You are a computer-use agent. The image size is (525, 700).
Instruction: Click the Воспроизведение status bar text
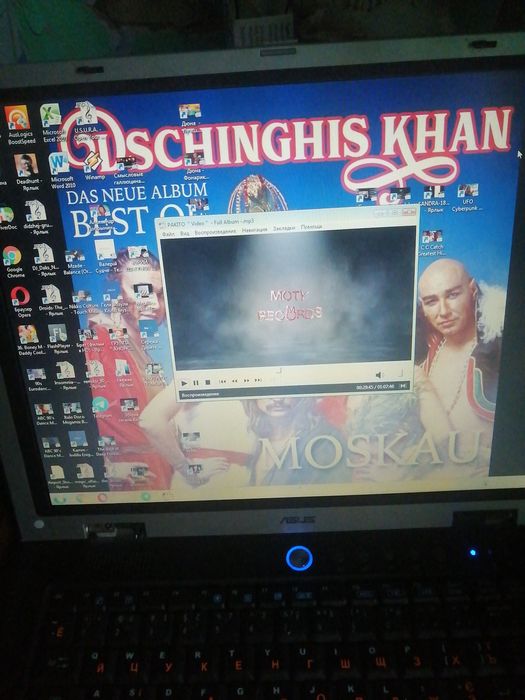coord(200,395)
